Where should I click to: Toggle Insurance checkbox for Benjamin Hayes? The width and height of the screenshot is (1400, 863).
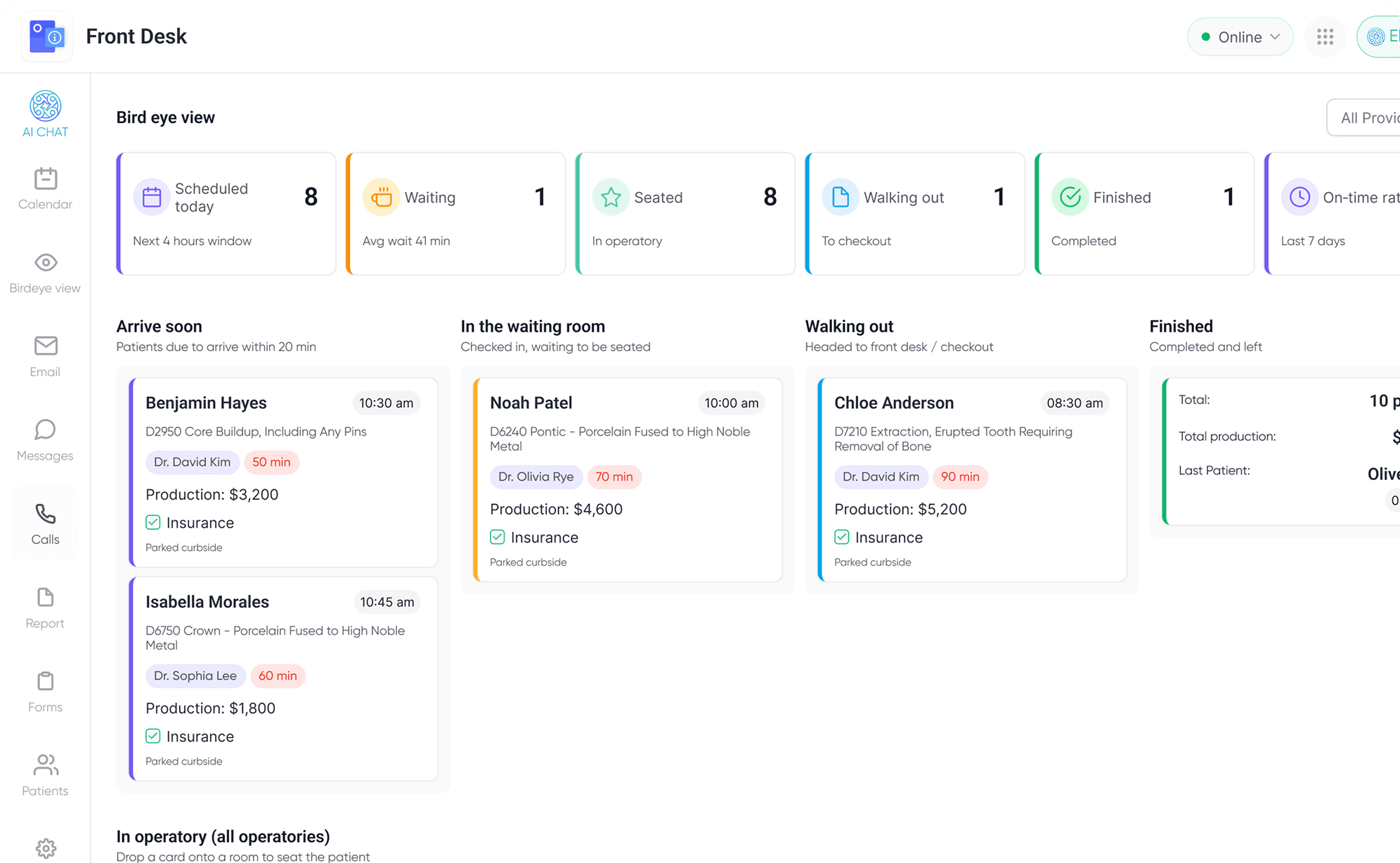pyautogui.click(x=153, y=522)
